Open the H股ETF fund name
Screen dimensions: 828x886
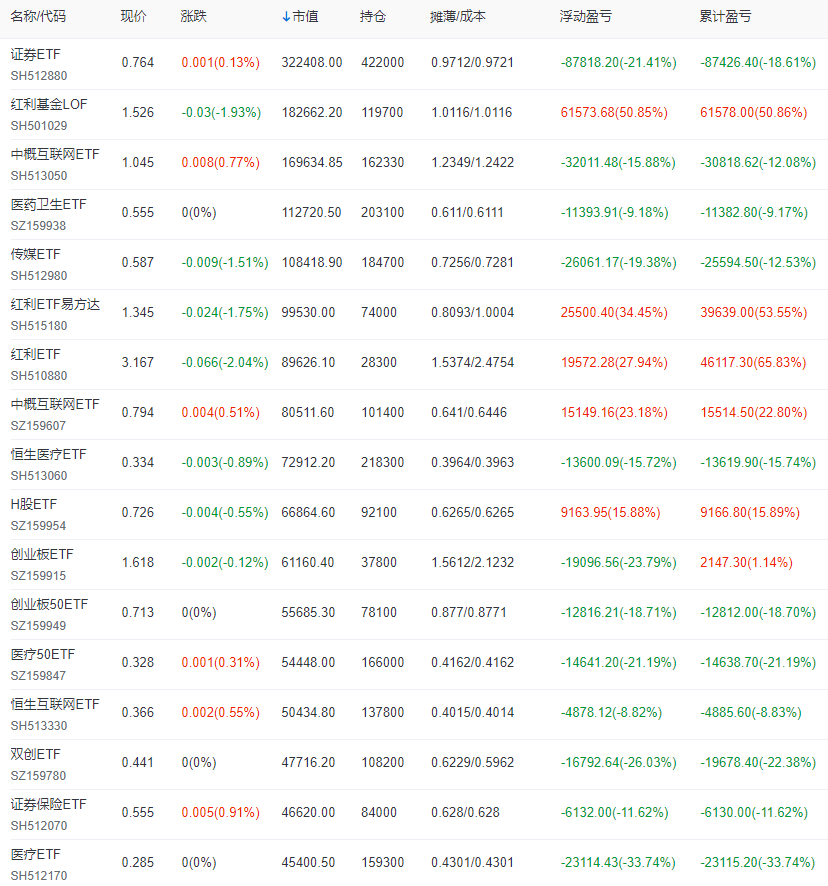33,504
